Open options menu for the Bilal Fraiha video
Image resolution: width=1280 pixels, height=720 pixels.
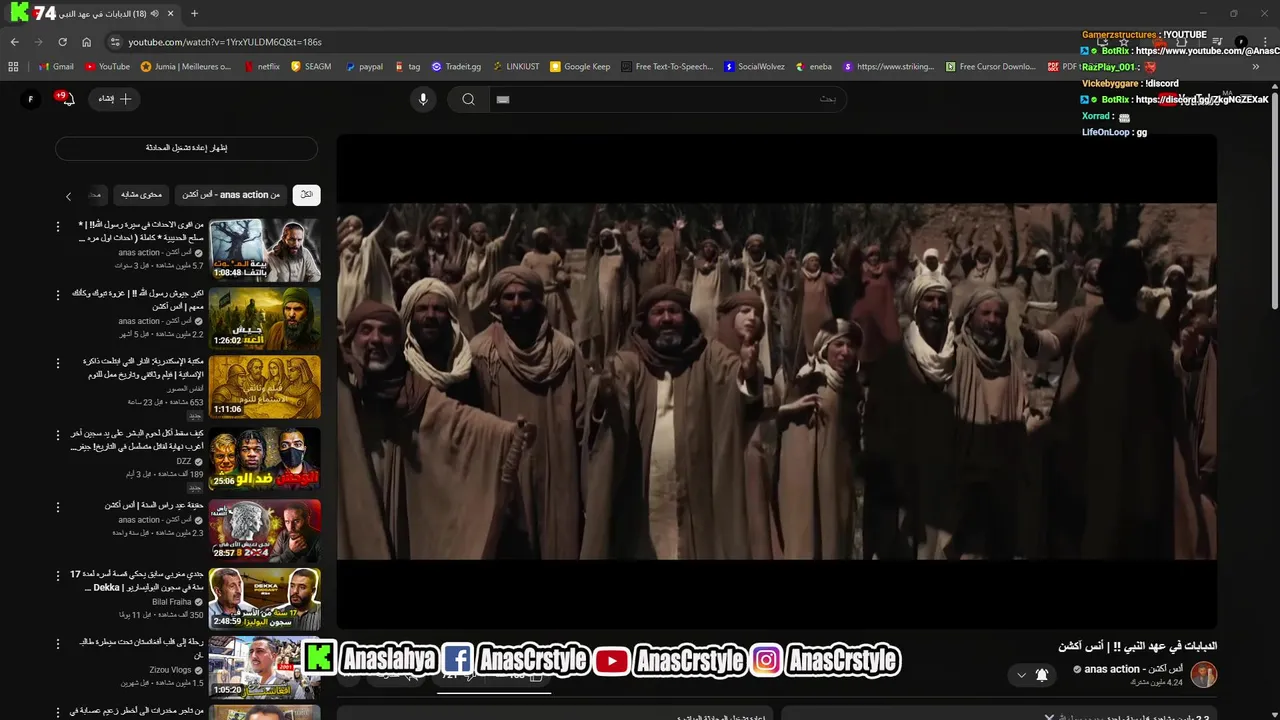click(57, 576)
